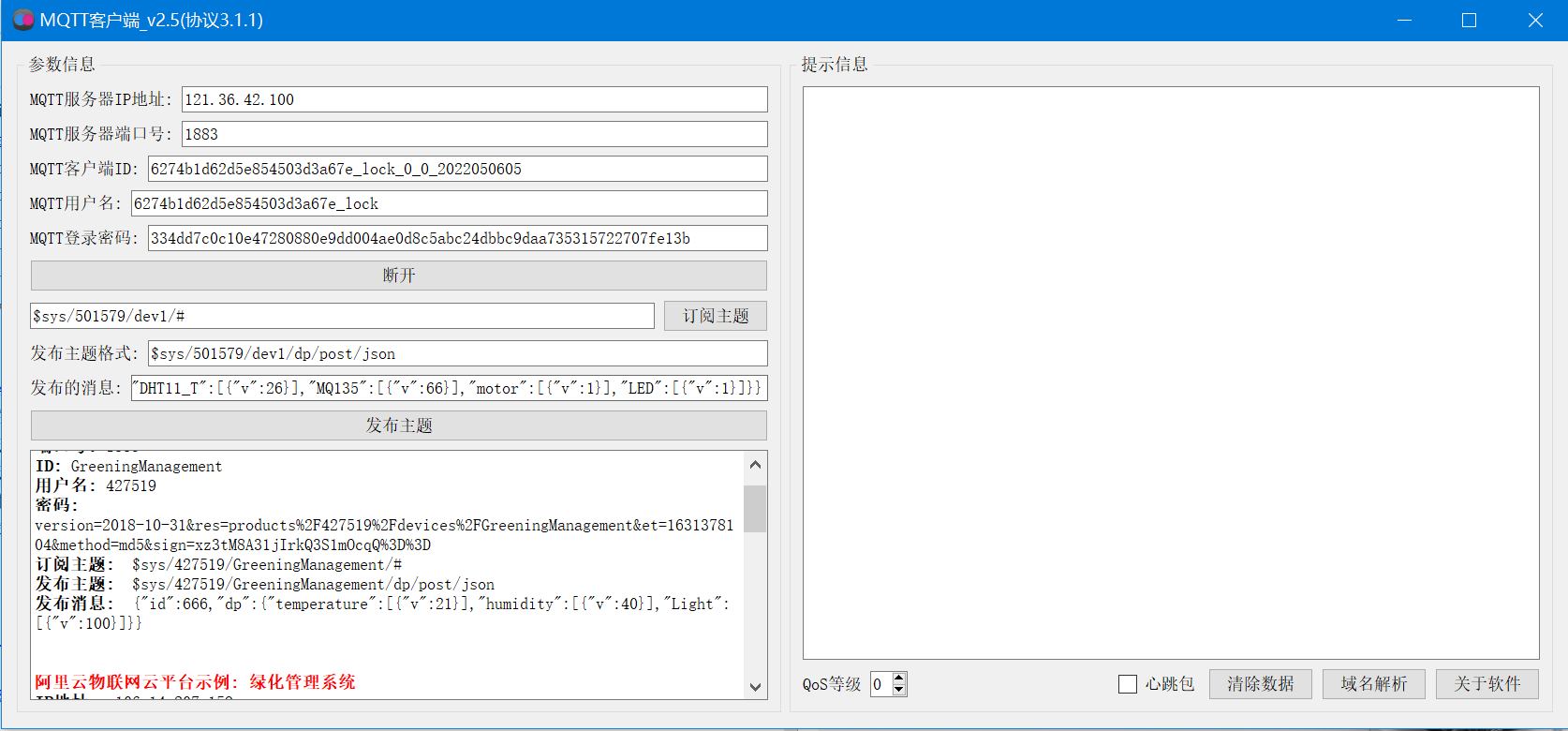This screenshot has width=1568, height=731.
Task: Enable the 心跳包 heartbeat checkbox
Action: [1128, 684]
